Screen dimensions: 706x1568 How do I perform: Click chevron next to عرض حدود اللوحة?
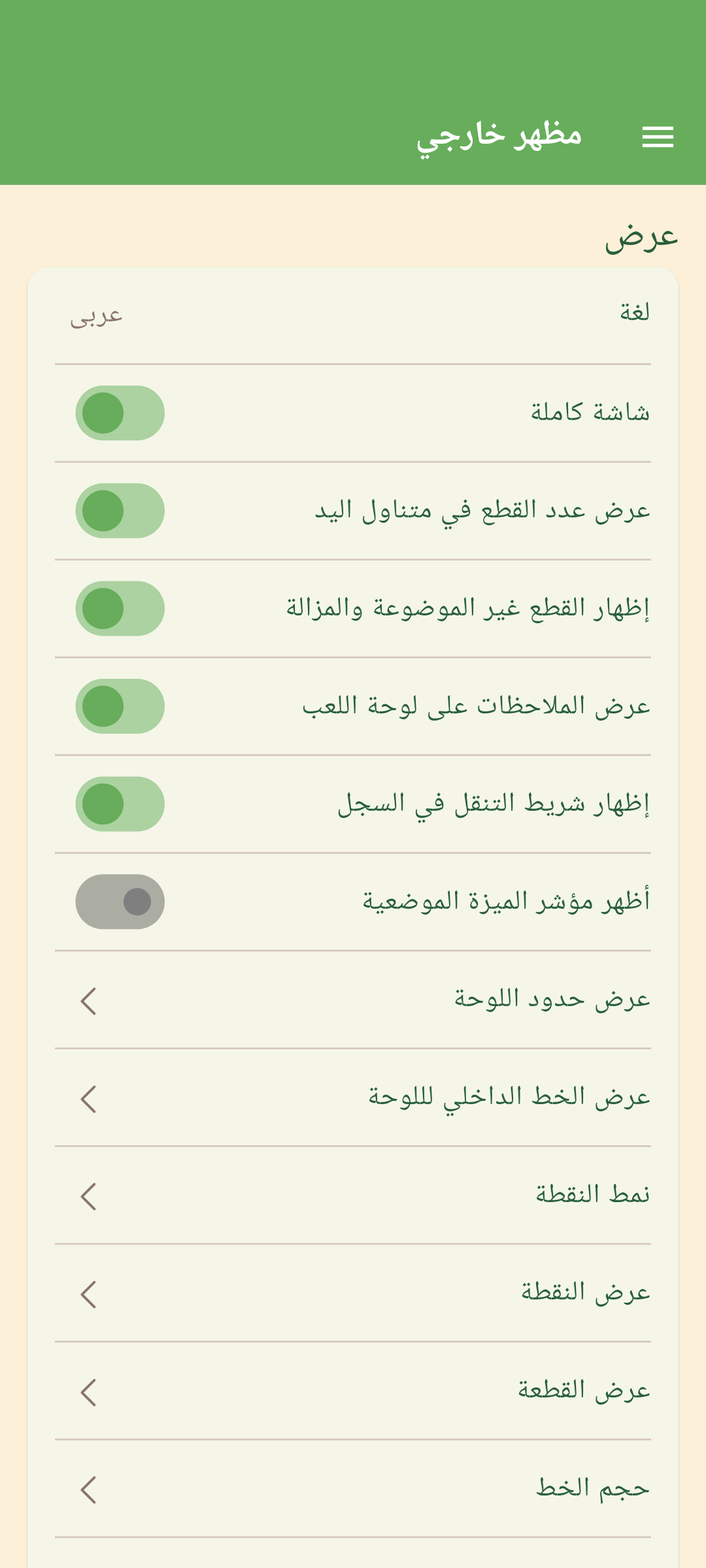(x=89, y=1001)
